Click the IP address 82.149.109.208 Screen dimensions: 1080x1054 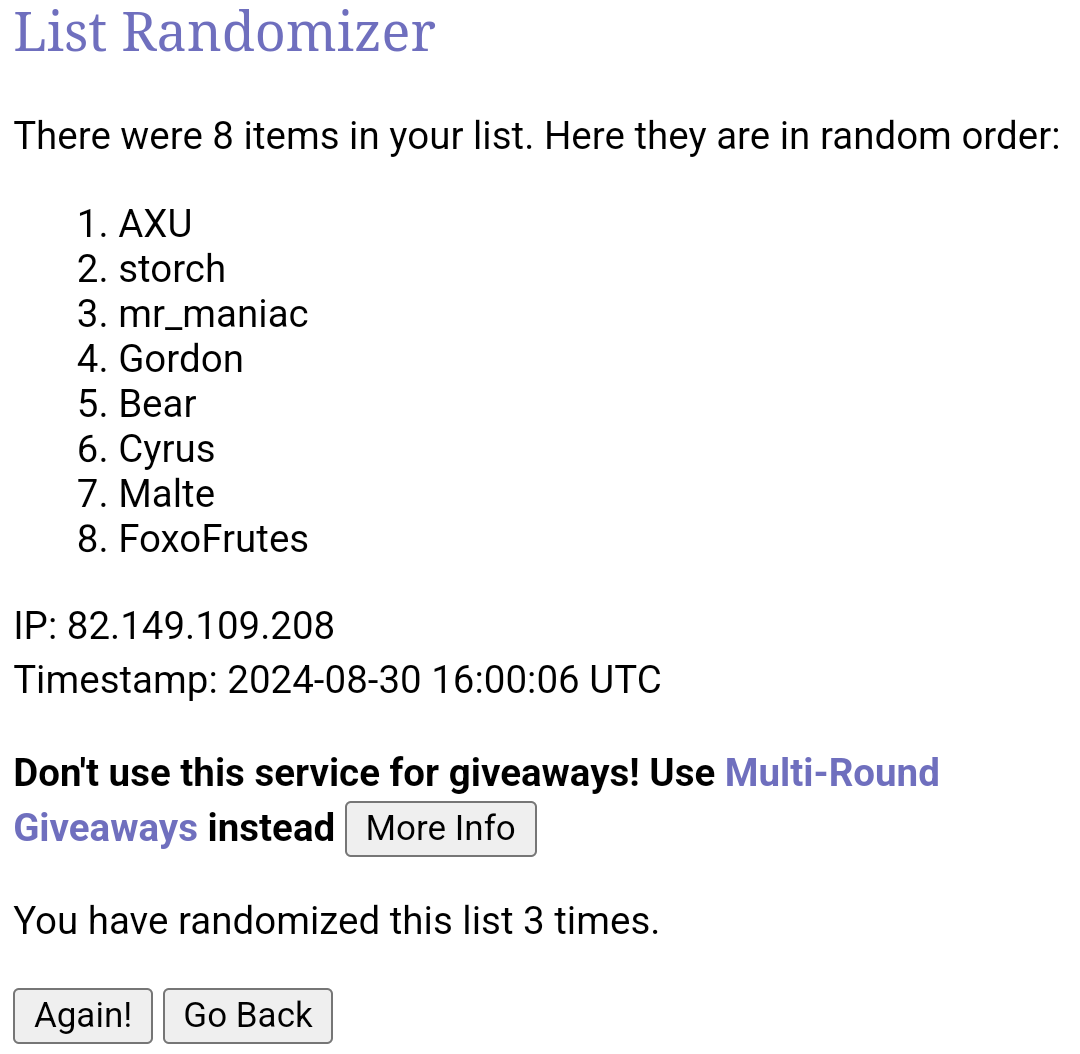pos(200,626)
